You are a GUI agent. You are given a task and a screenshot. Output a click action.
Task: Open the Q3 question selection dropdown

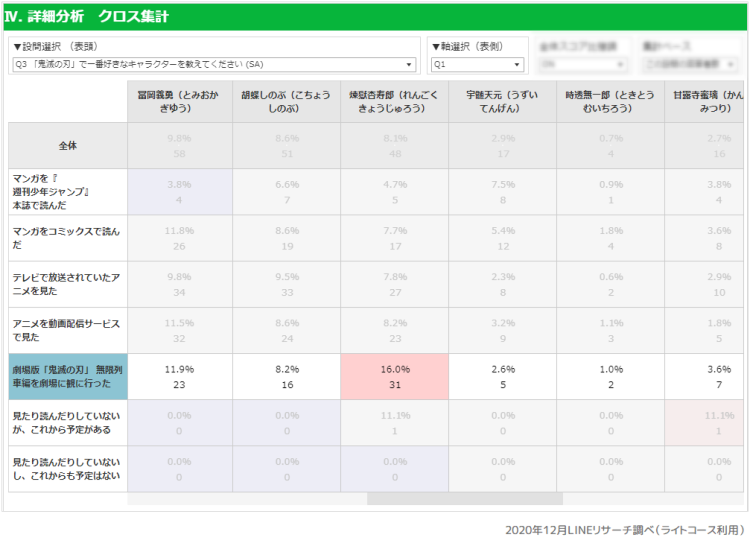click(214, 65)
